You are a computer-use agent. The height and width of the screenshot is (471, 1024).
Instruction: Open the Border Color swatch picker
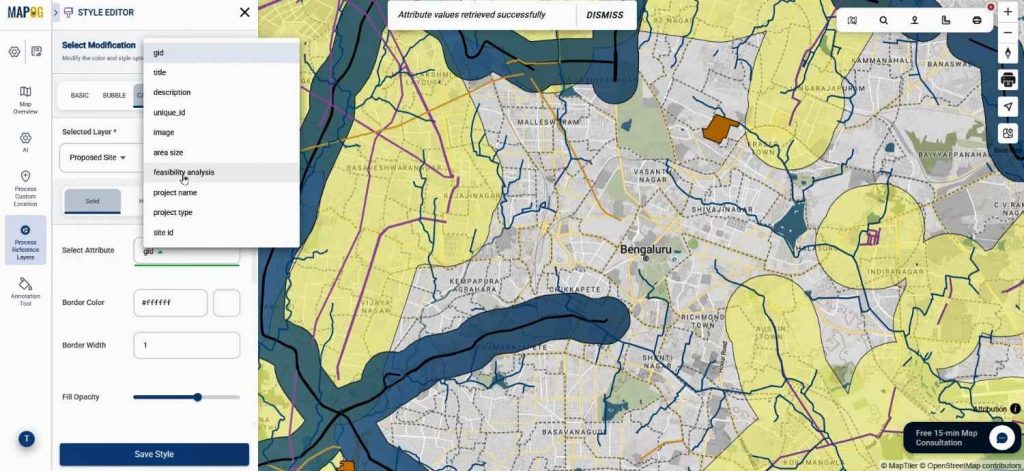[x=227, y=302]
